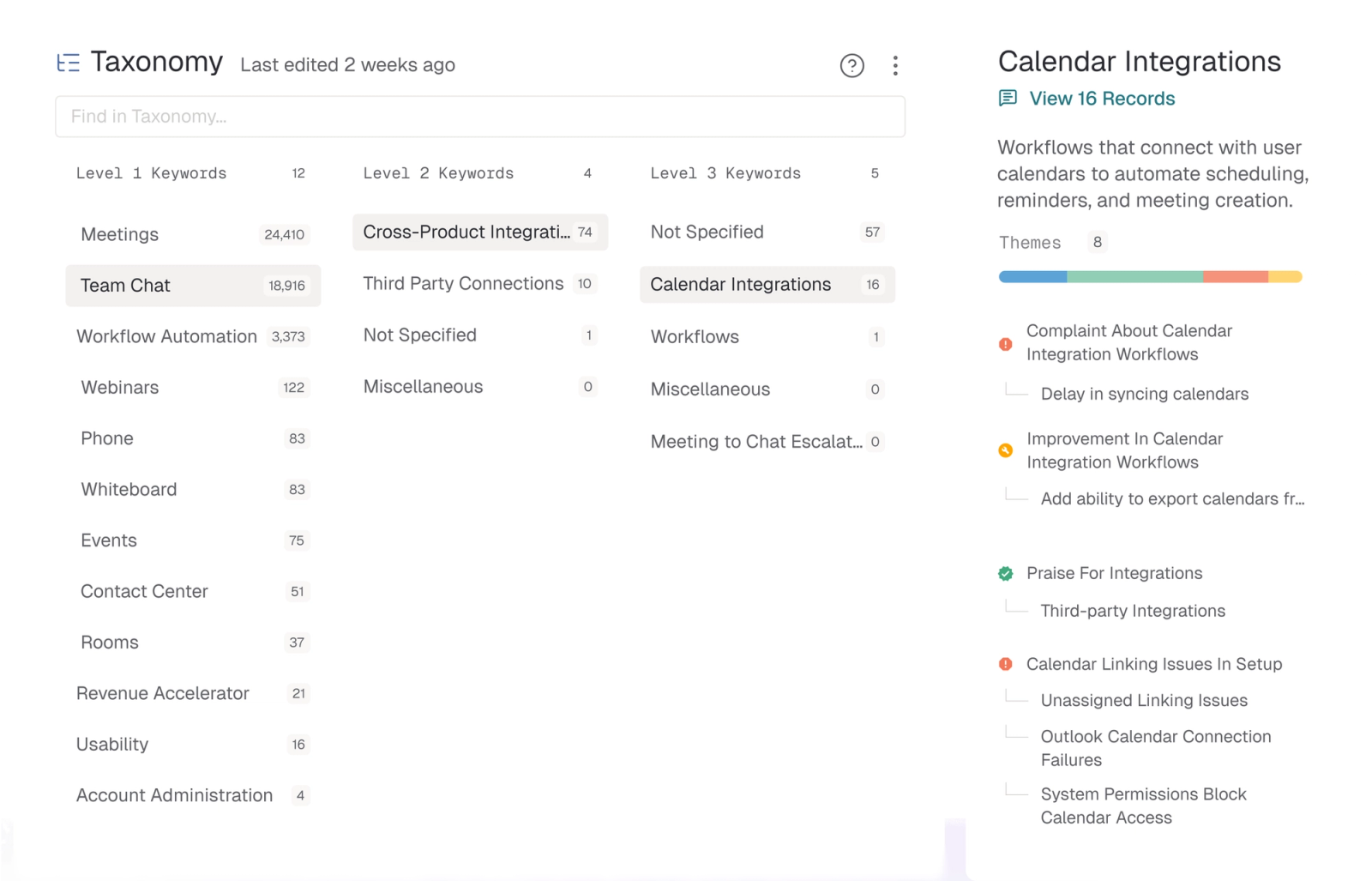Select Events keyword
This screenshot has height=881, width=1372.
(x=193, y=540)
